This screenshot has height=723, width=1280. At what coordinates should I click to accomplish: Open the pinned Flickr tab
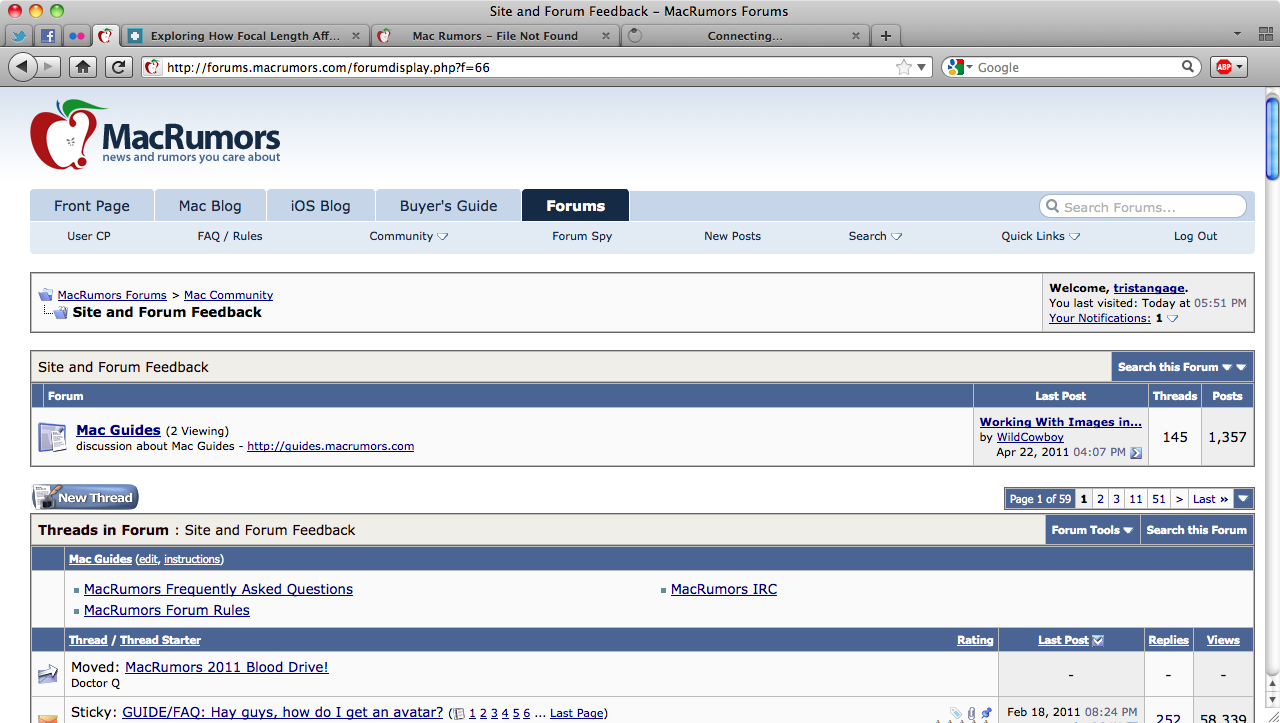[77, 36]
